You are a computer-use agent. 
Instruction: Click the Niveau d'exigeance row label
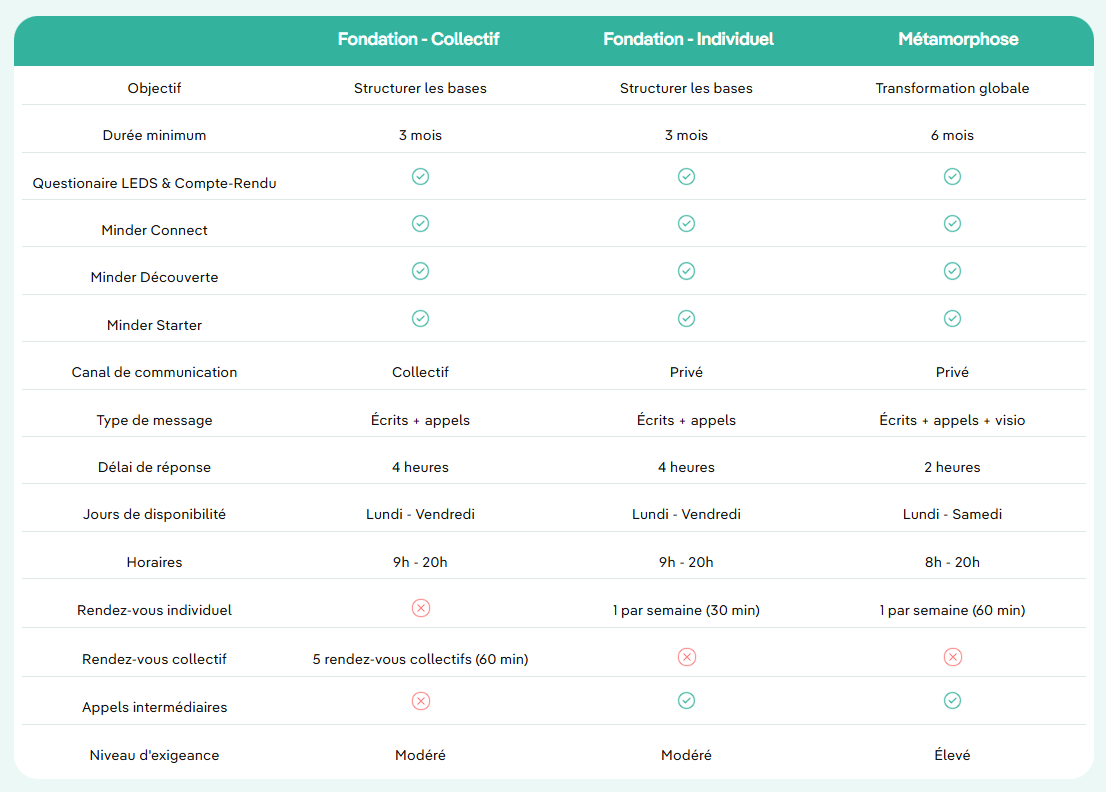point(154,755)
